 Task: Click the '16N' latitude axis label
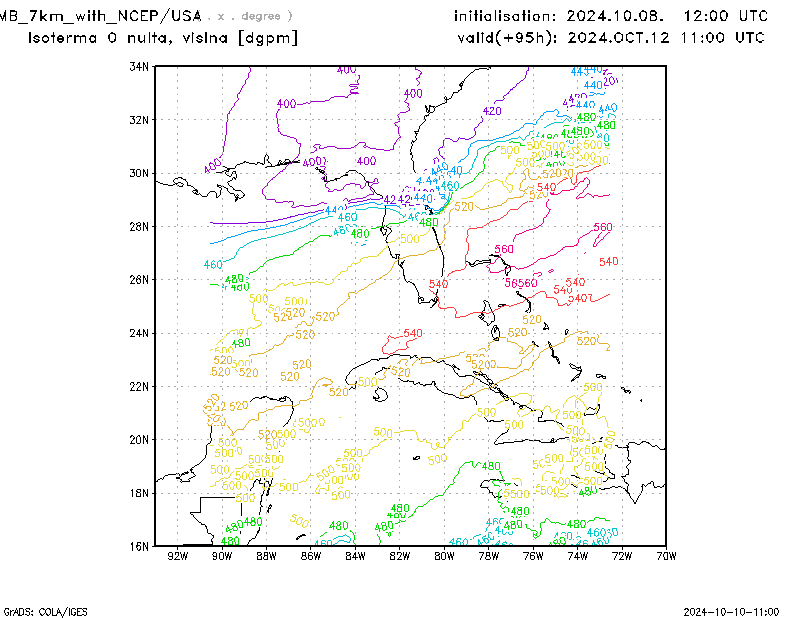[x=139, y=546]
